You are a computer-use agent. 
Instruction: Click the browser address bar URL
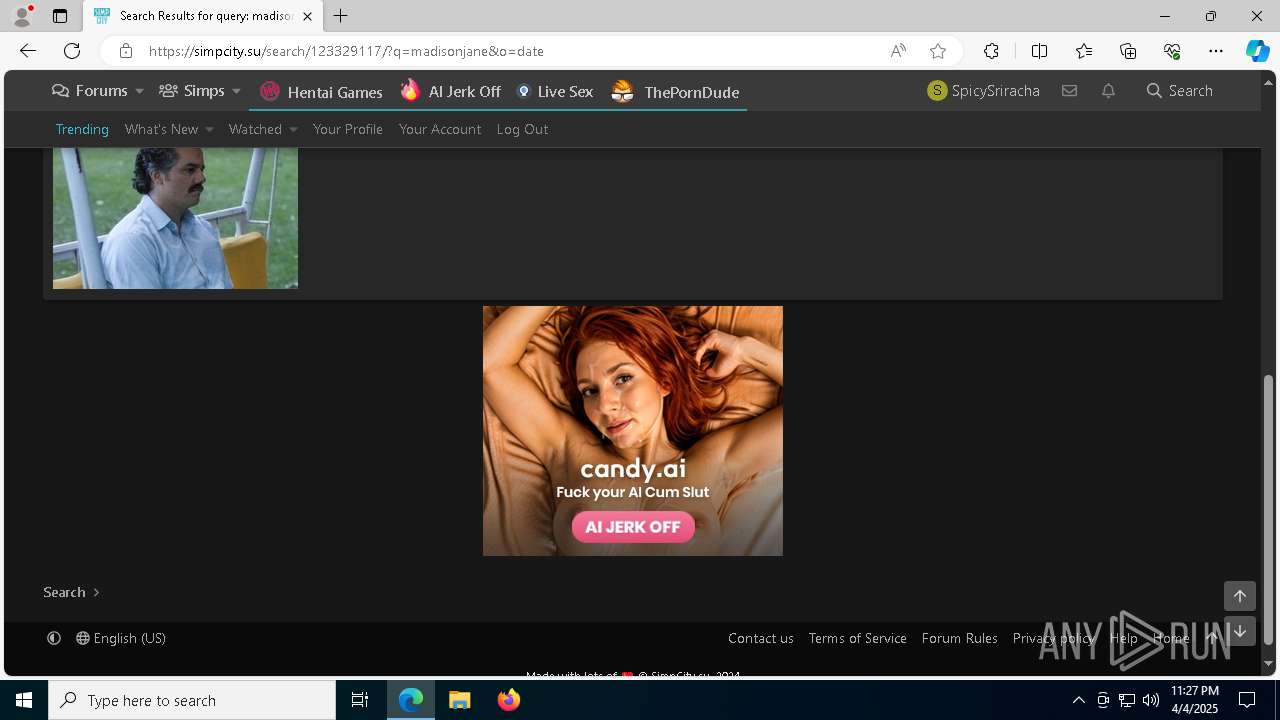(346, 51)
